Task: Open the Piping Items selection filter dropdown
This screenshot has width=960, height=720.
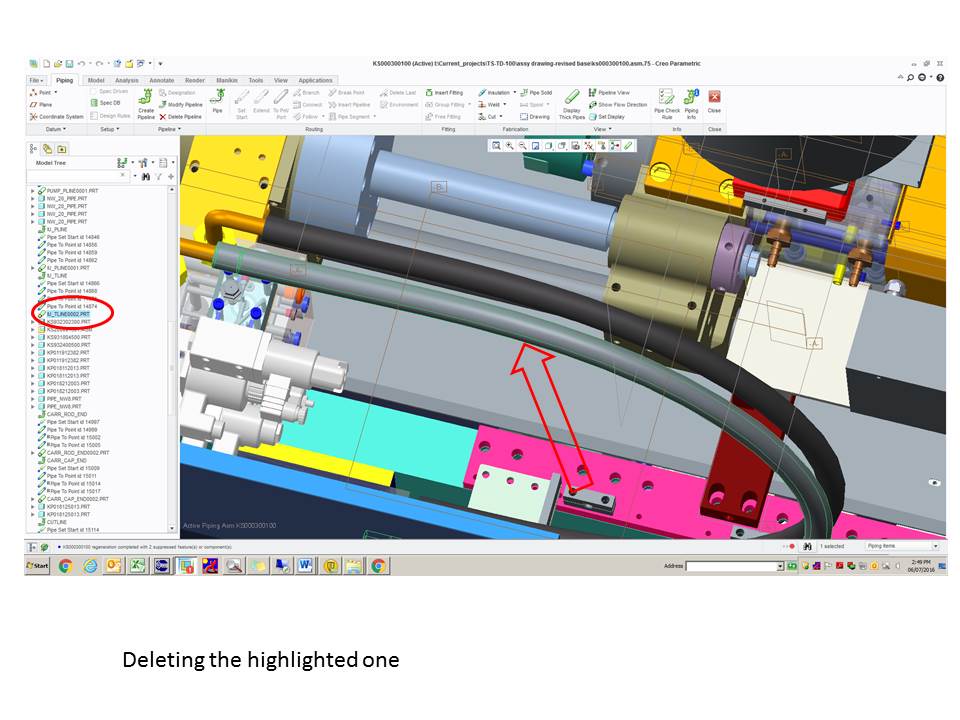Action: click(935, 546)
